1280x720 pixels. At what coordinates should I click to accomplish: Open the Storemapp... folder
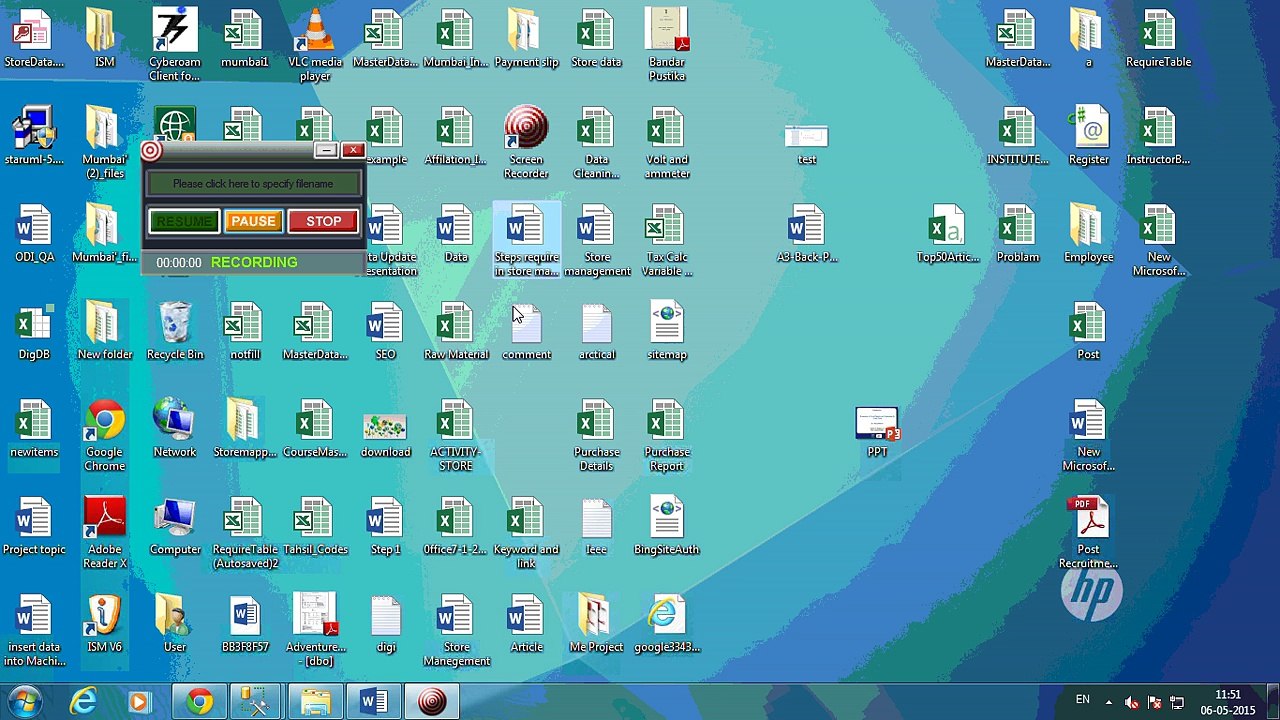tap(245, 429)
